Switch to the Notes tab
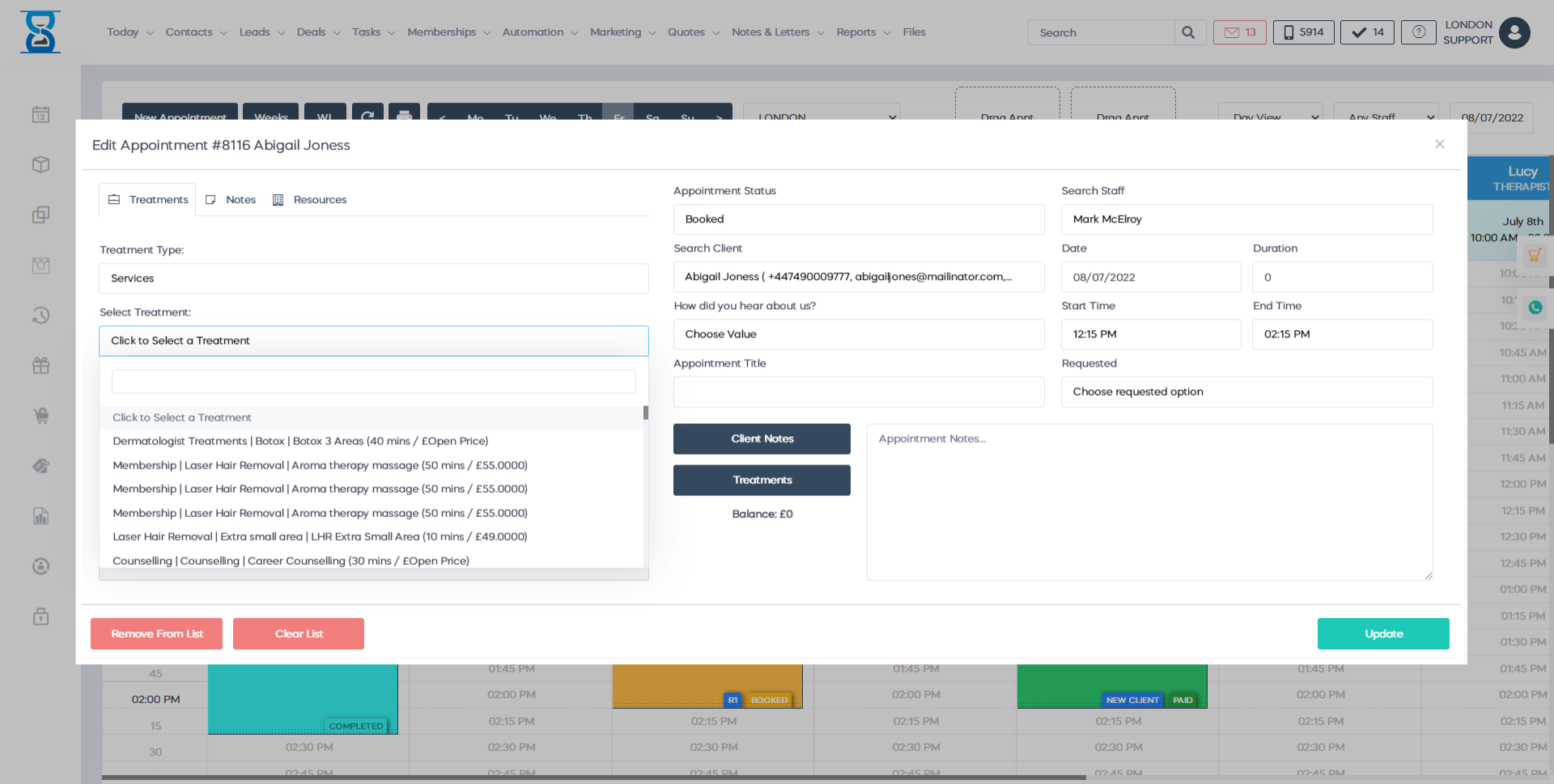 231,200
